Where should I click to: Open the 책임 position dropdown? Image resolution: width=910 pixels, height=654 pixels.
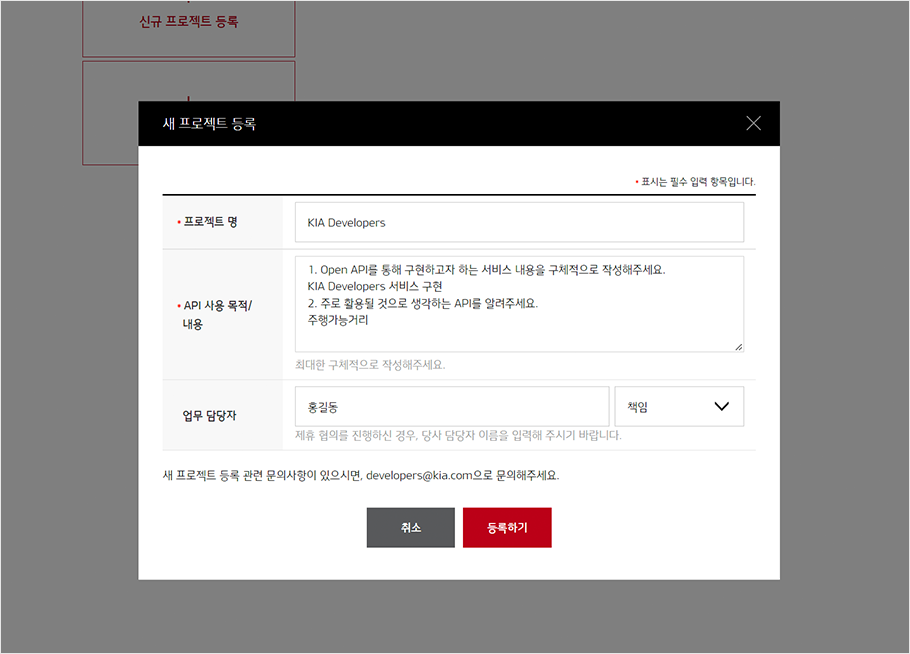(678, 406)
